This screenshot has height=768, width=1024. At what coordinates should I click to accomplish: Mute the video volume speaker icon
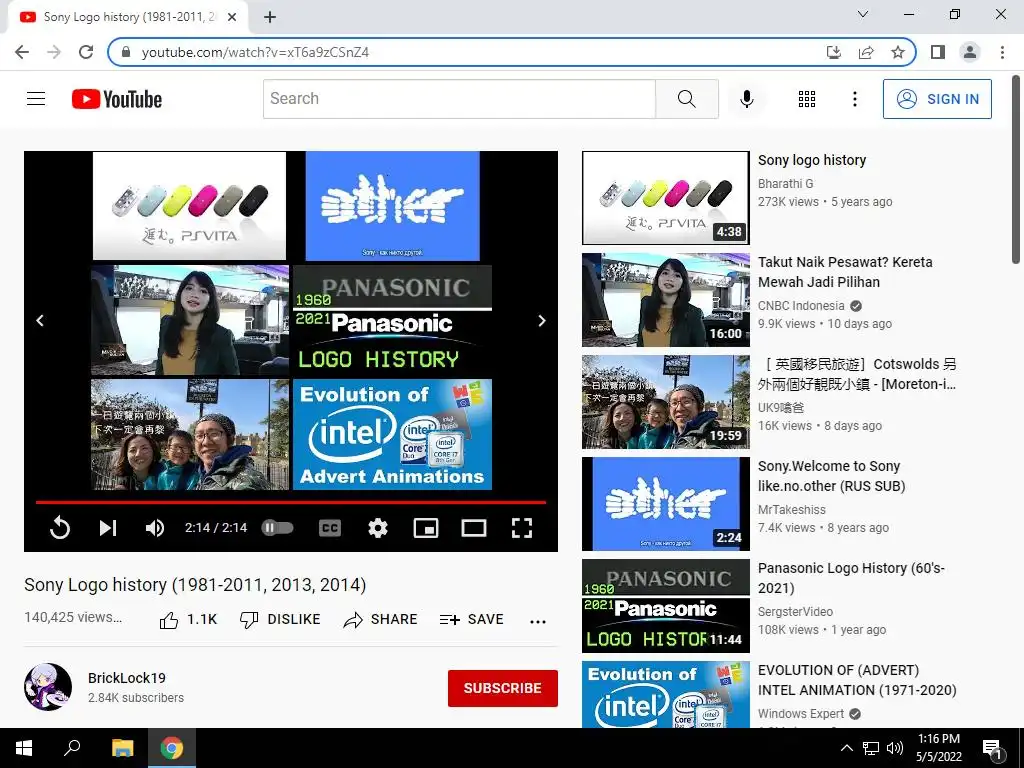tap(155, 528)
